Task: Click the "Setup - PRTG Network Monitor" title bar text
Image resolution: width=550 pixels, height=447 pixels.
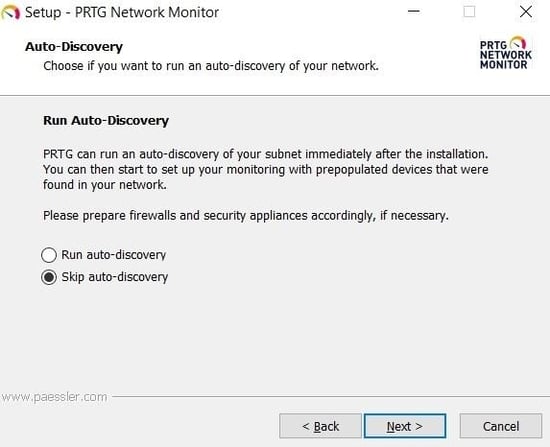Action: pos(122,13)
